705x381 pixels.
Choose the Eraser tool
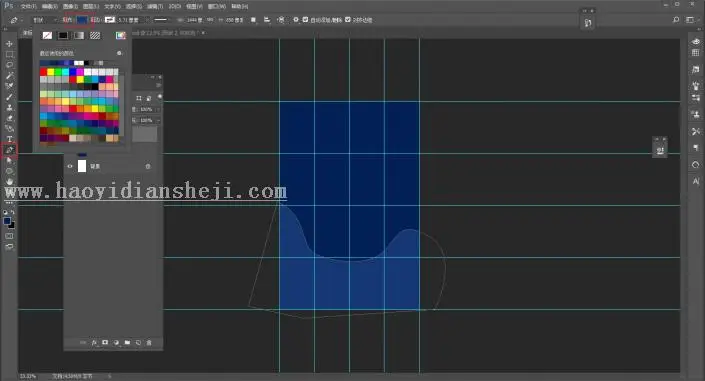[x=9, y=118]
